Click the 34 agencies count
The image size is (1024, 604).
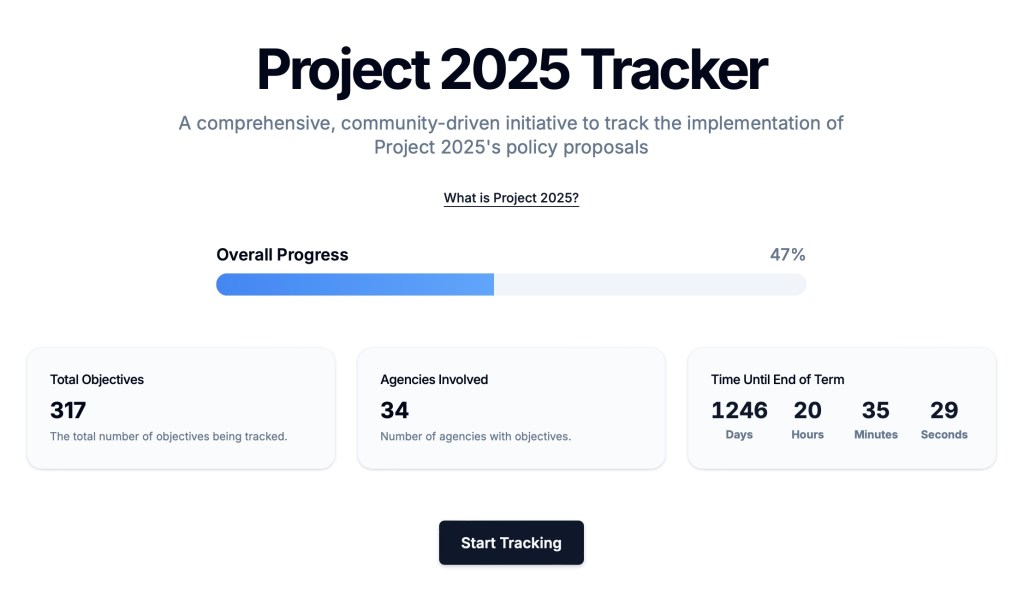(x=395, y=410)
